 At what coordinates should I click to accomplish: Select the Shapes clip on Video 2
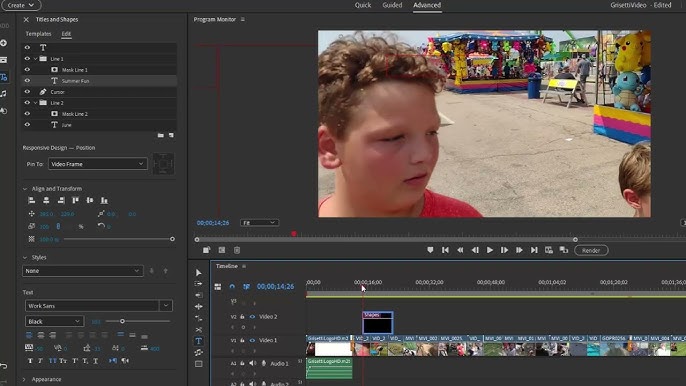378,323
